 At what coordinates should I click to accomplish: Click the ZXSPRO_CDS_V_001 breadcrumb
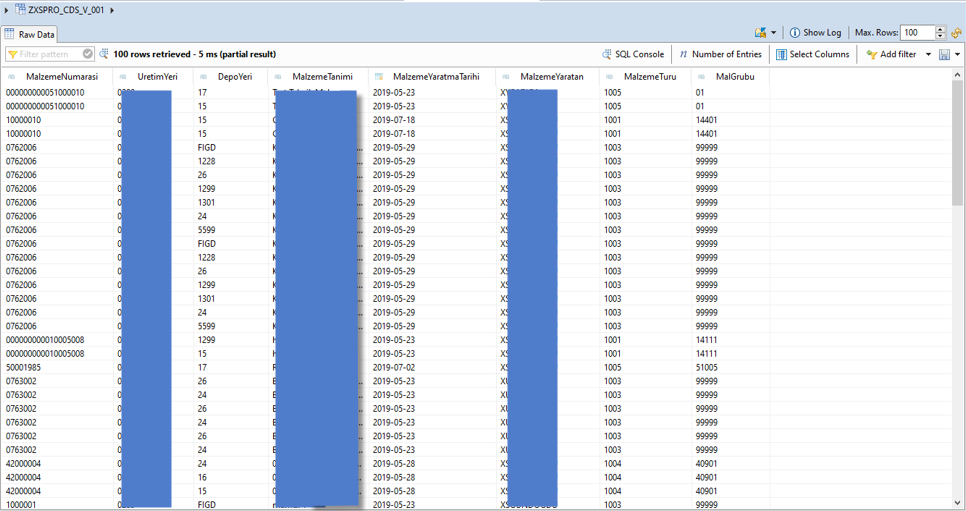pyautogui.click(x=66, y=10)
